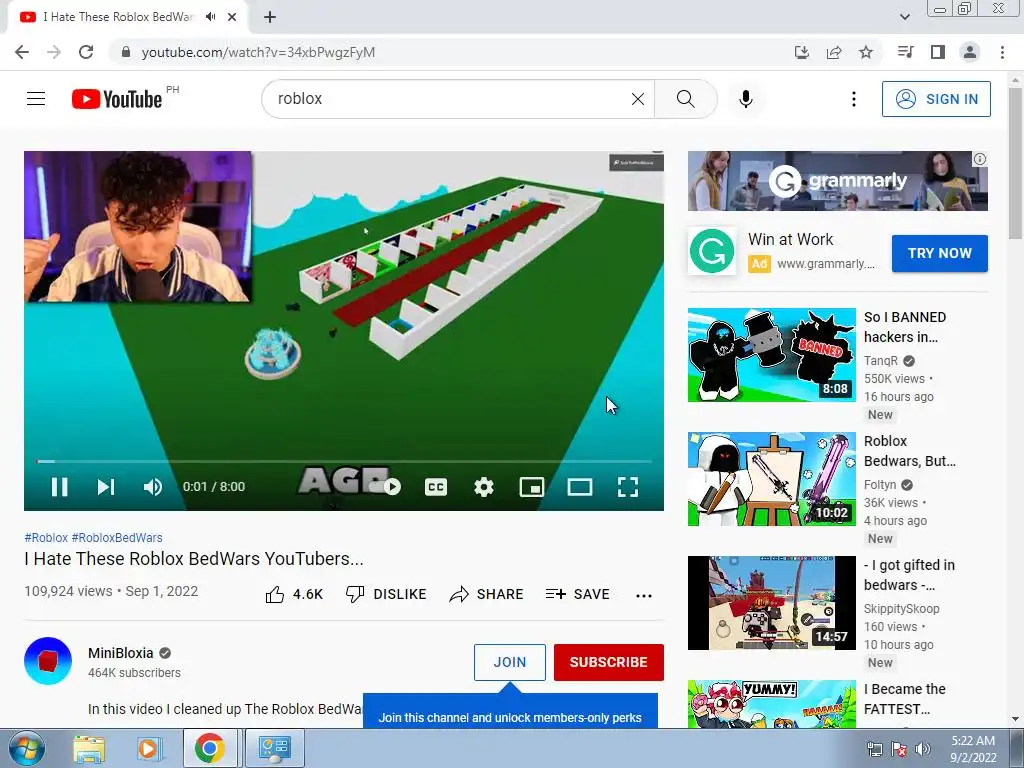The height and width of the screenshot is (768, 1024).
Task: Go to the YouTube home logo
Action: [x=117, y=99]
